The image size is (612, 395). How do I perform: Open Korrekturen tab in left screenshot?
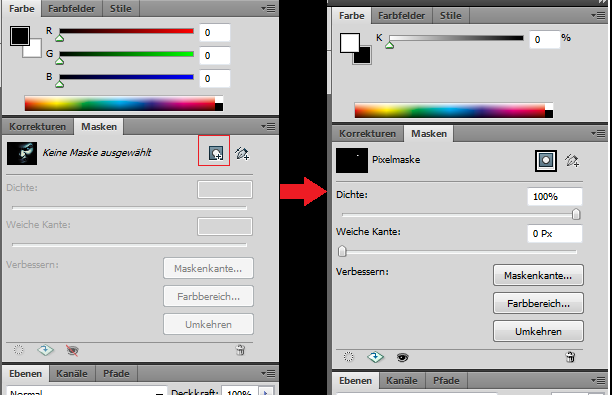tap(37, 126)
